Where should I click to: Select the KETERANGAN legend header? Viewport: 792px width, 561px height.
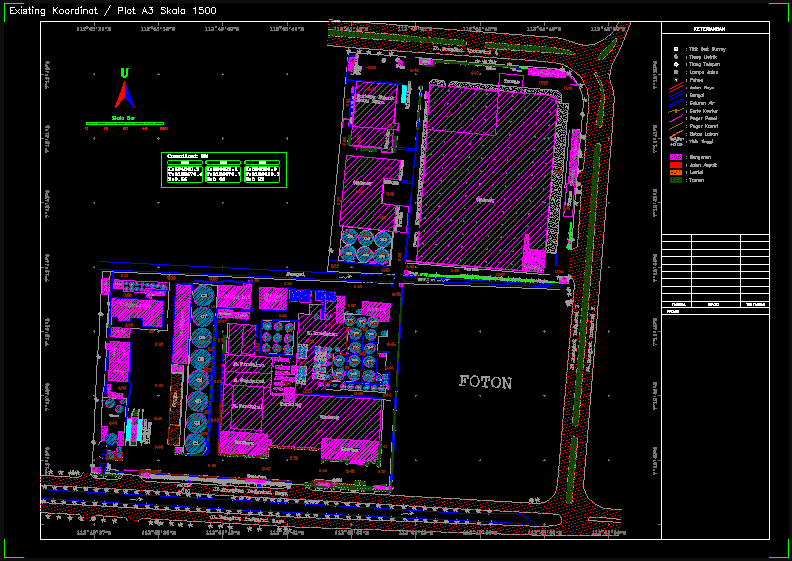[x=709, y=29]
